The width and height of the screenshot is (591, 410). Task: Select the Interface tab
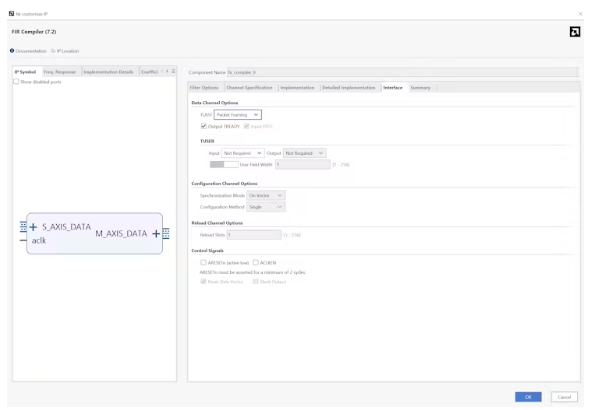pyautogui.click(x=393, y=87)
